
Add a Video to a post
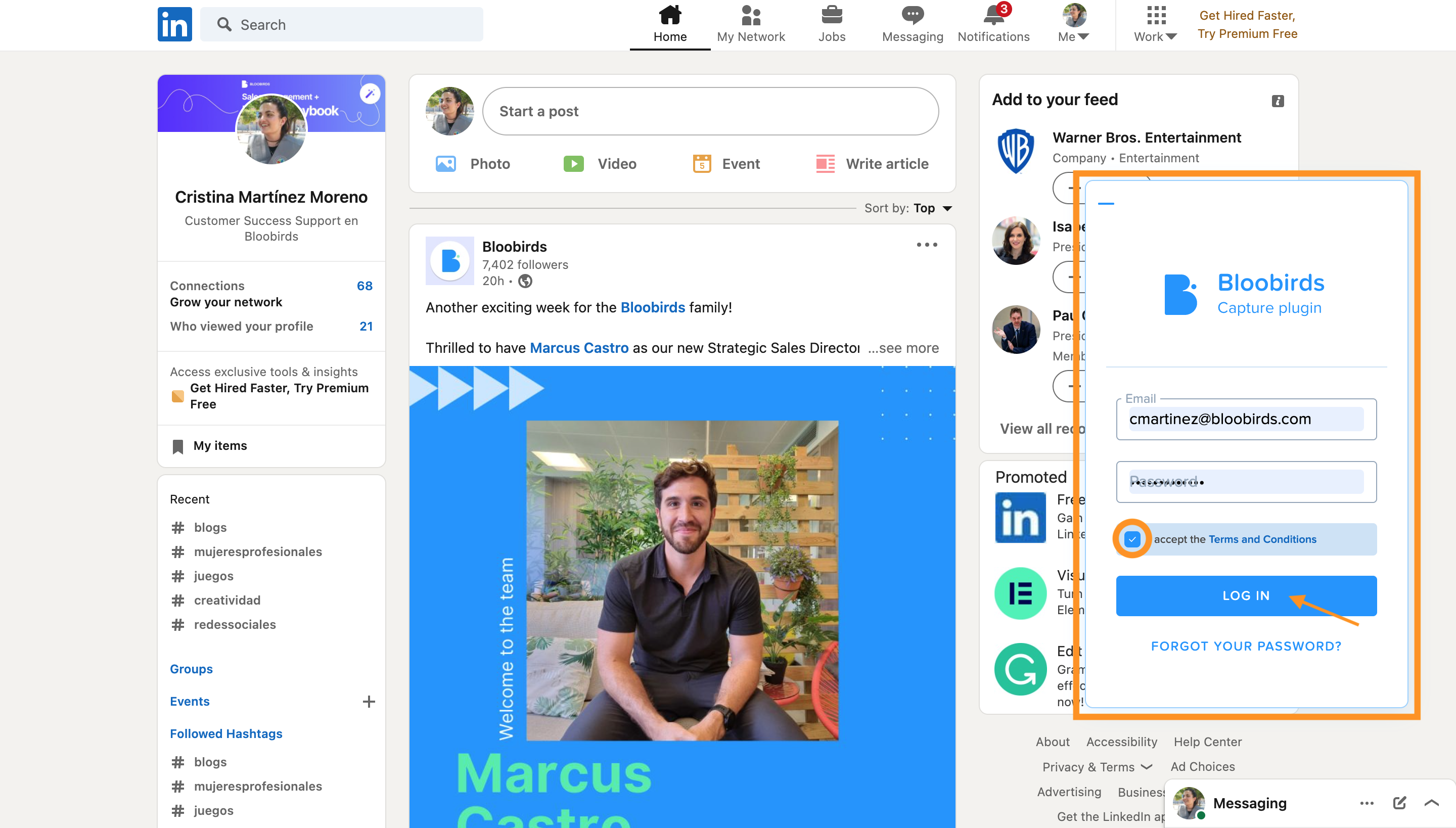coord(600,164)
